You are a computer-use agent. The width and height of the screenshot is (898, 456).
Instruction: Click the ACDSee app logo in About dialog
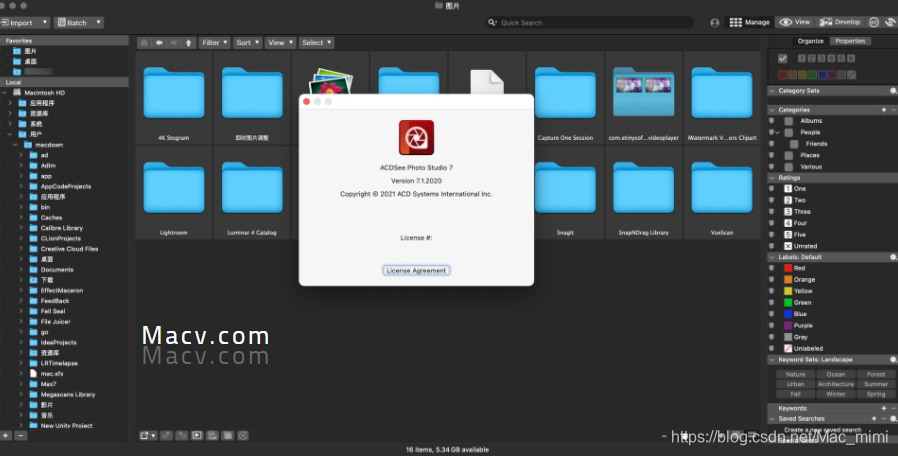(416, 137)
